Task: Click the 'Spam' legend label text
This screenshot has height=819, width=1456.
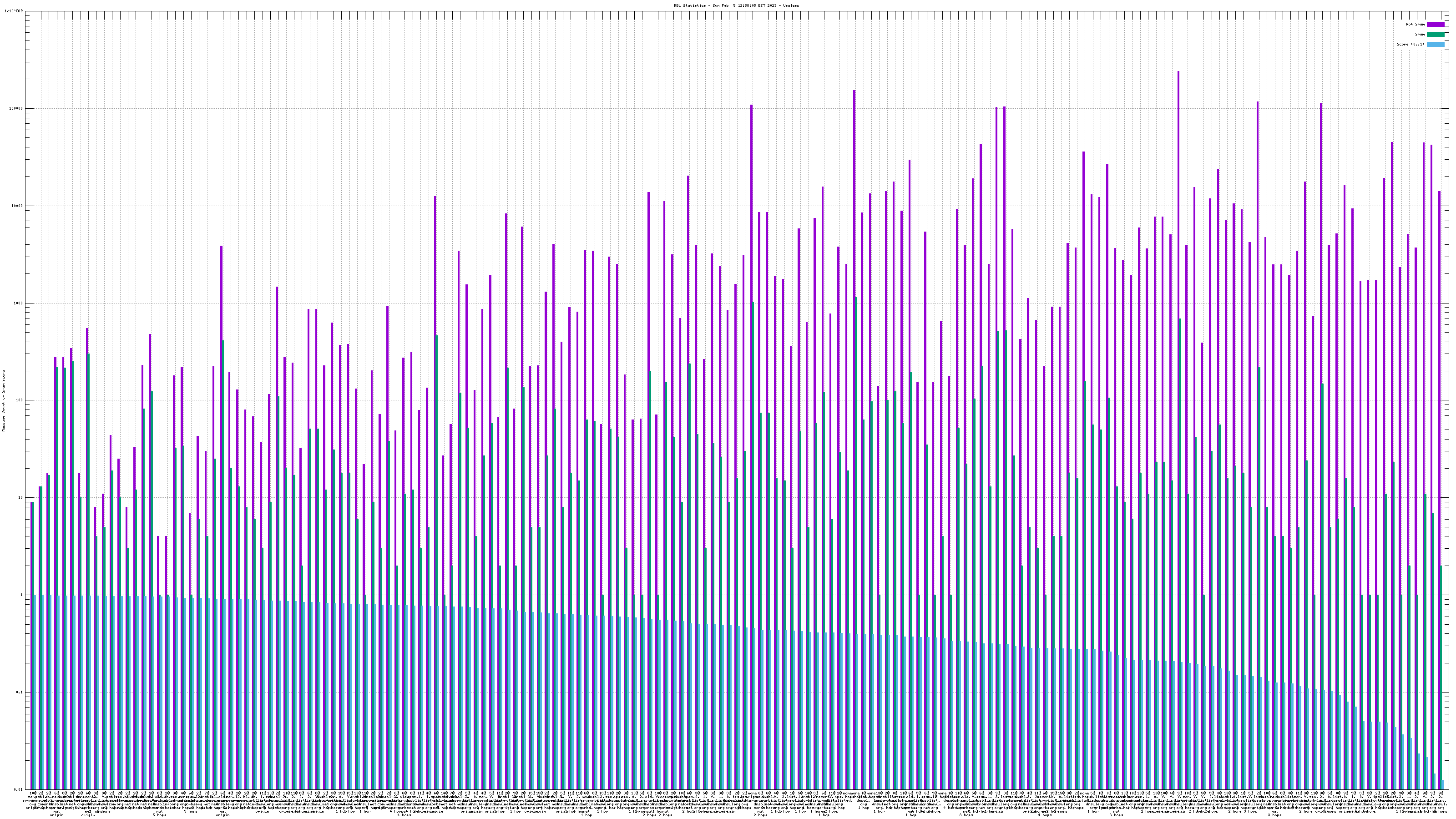Action: (x=1420, y=35)
